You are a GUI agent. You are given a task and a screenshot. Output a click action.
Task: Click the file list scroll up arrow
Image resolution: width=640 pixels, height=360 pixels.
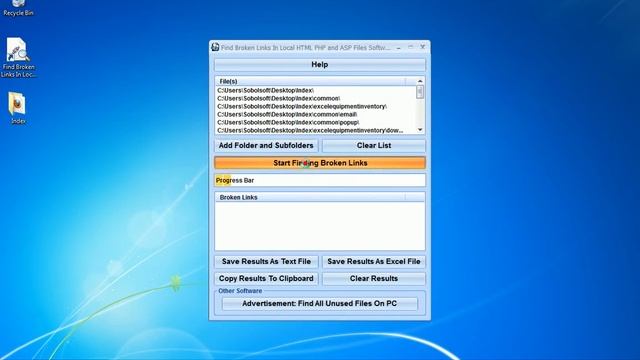[x=420, y=81]
